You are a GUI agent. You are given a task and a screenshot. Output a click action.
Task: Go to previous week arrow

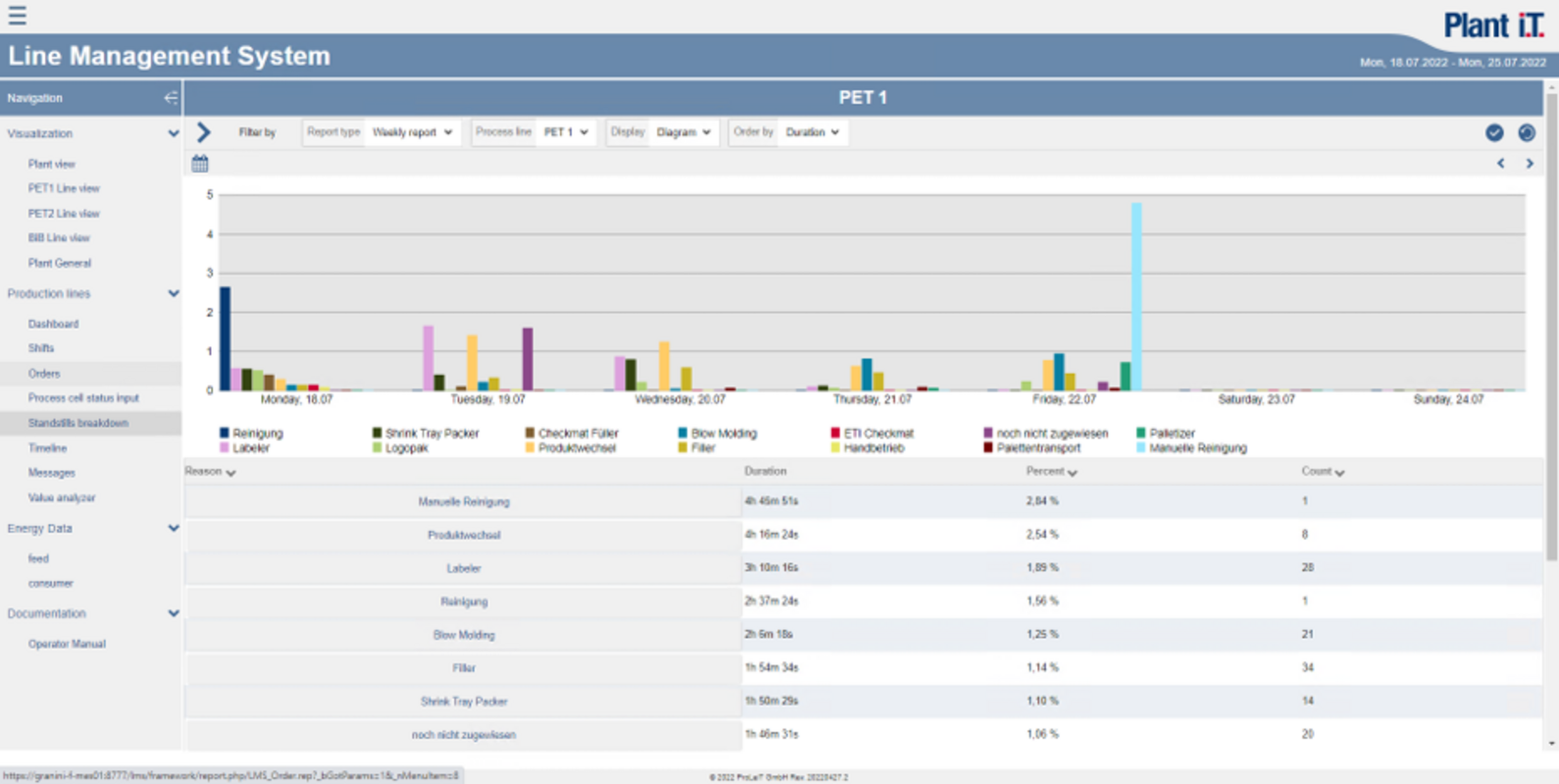click(x=1500, y=164)
